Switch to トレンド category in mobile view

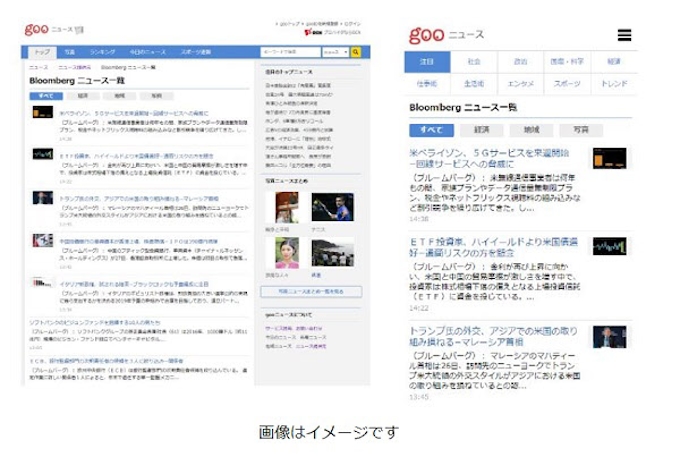pyautogui.click(x=613, y=85)
